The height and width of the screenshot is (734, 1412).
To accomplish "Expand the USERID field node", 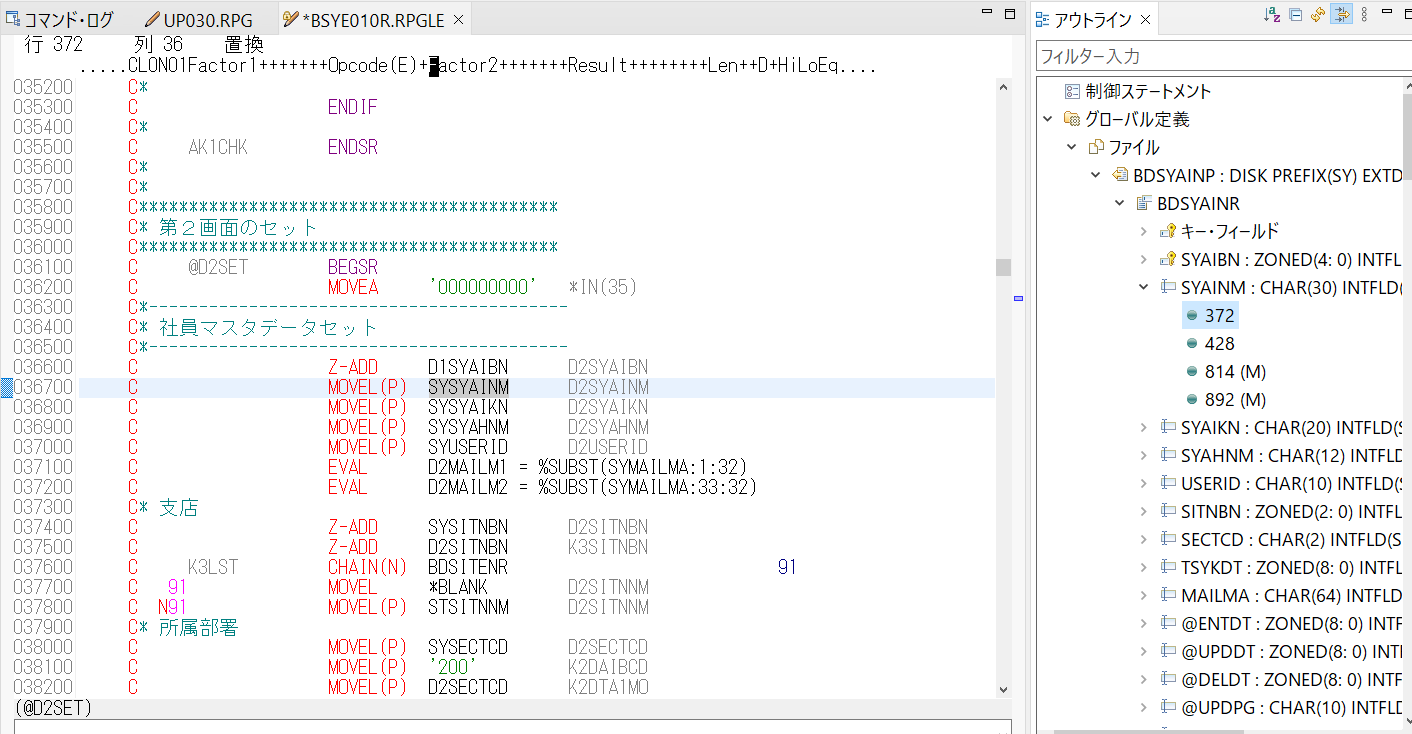I will pyautogui.click(x=1143, y=483).
